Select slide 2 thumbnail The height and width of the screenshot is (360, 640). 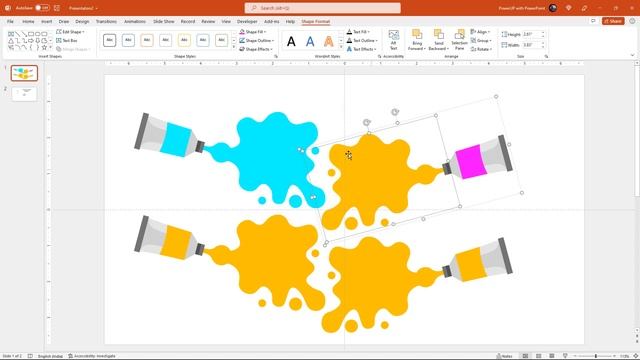24,93
